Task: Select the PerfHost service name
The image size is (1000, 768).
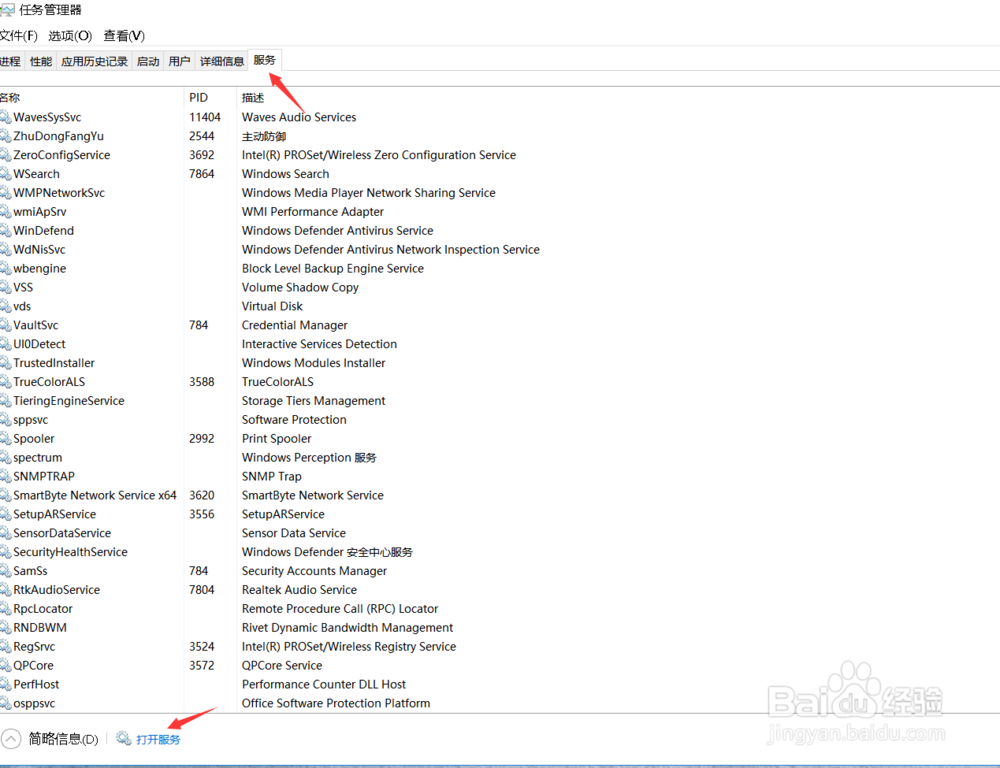Action: [36, 684]
